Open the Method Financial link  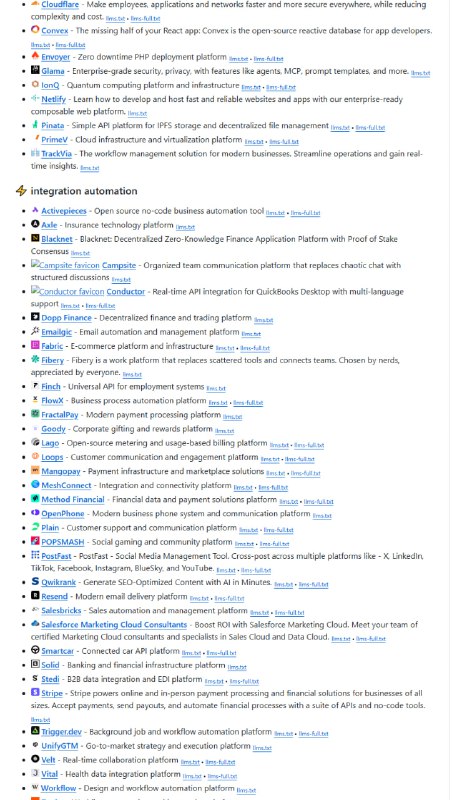pos(72,499)
